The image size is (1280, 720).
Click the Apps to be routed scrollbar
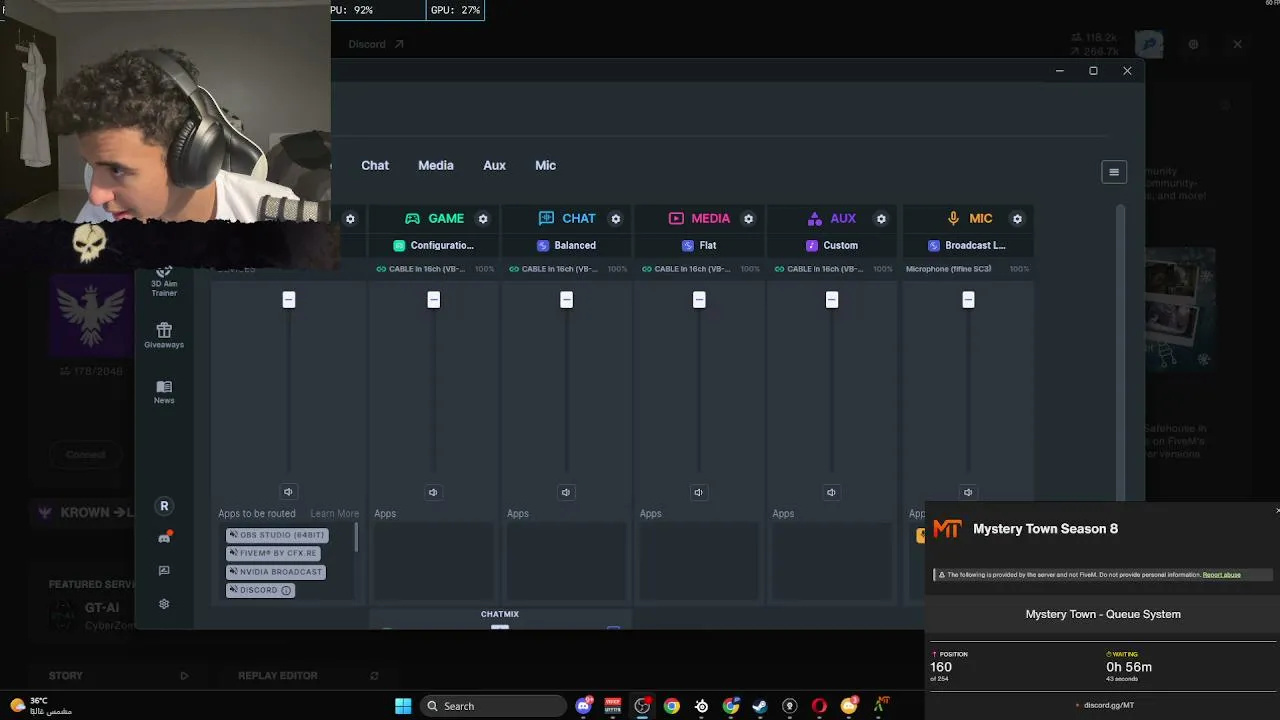click(356, 538)
